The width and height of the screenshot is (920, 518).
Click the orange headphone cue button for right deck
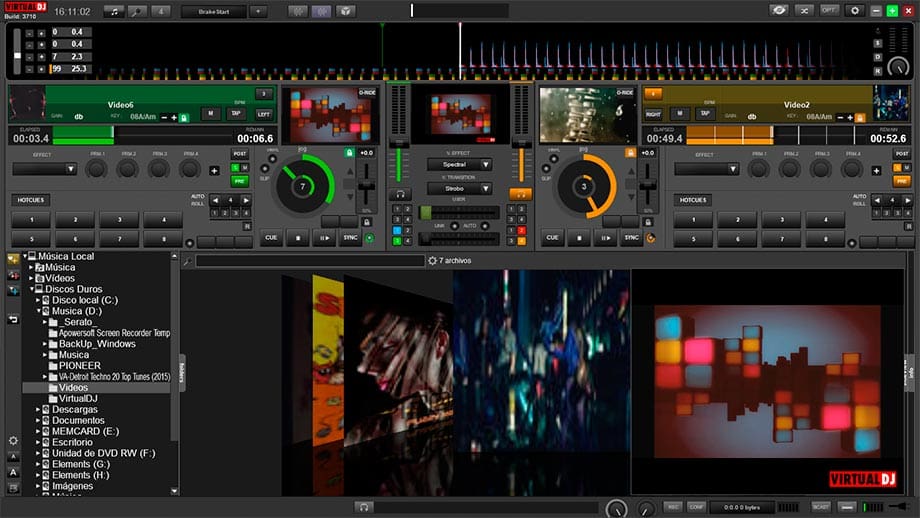(x=520, y=194)
